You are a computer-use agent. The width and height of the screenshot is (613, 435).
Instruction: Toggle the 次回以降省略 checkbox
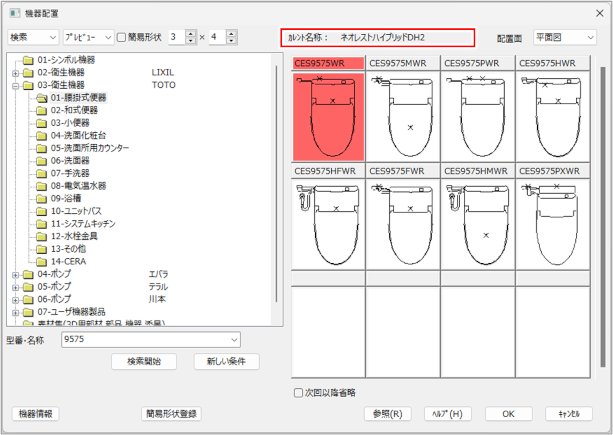pos(298,393)
